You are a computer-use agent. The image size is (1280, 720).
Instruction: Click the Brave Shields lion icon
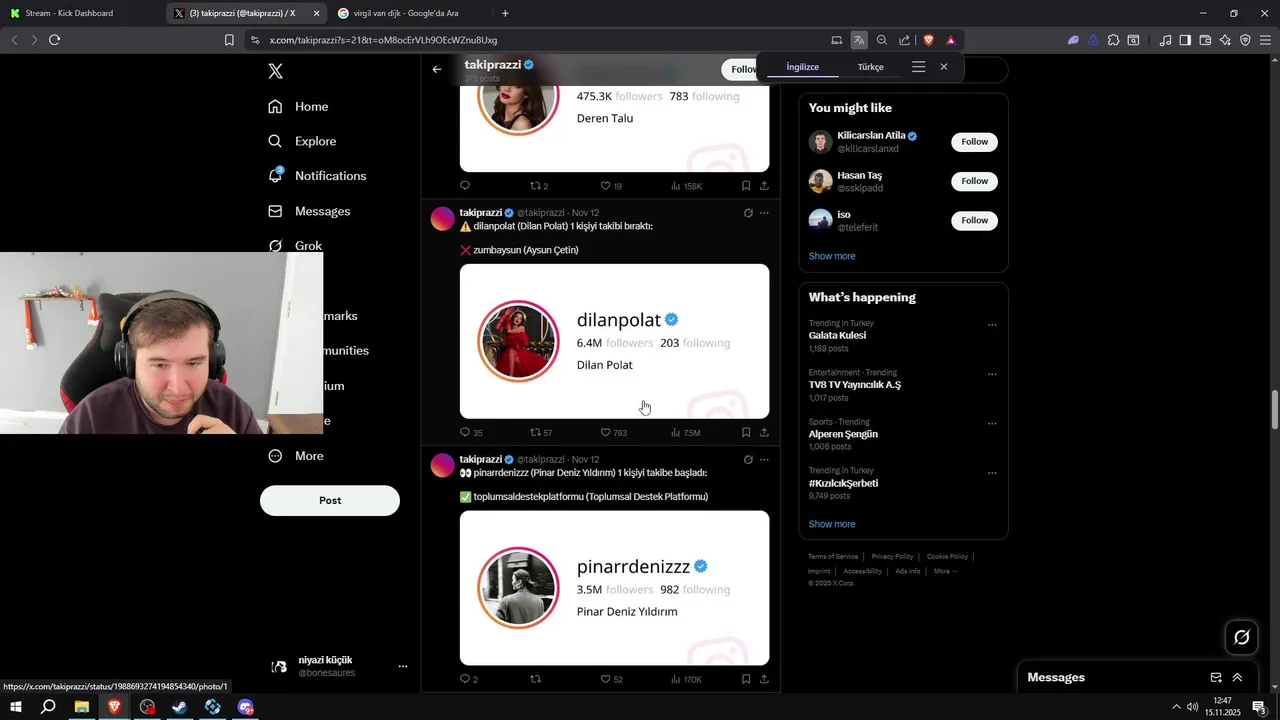[928, 40]
